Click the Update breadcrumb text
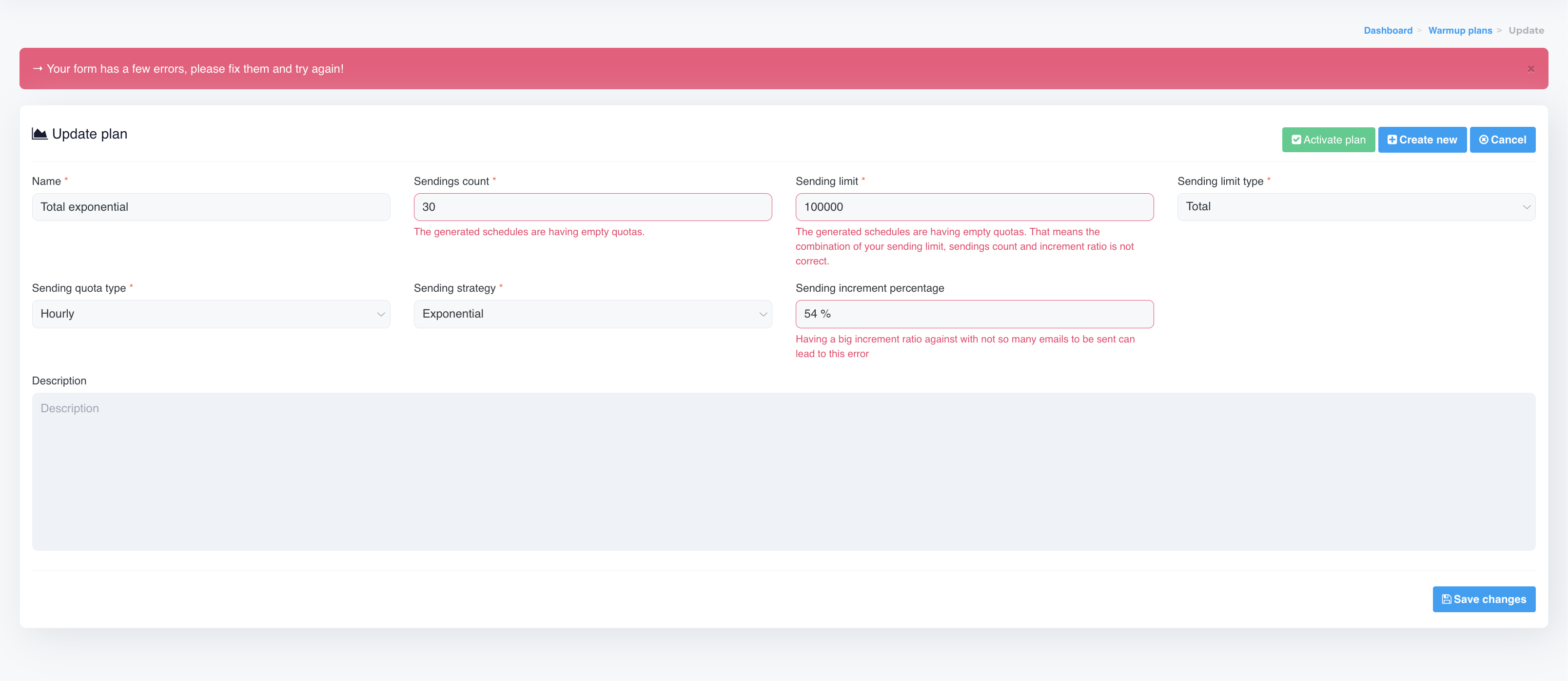1568x681 pixels. point(1526,30)
